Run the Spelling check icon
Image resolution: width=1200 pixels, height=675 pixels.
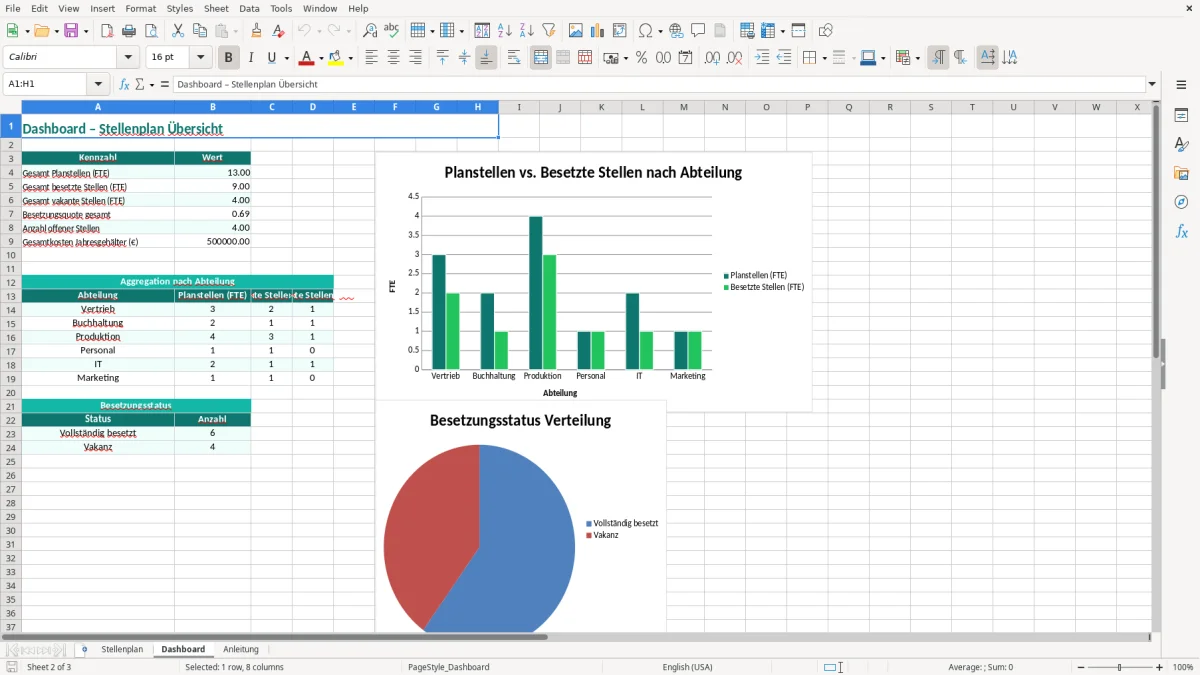click(392, 31)
